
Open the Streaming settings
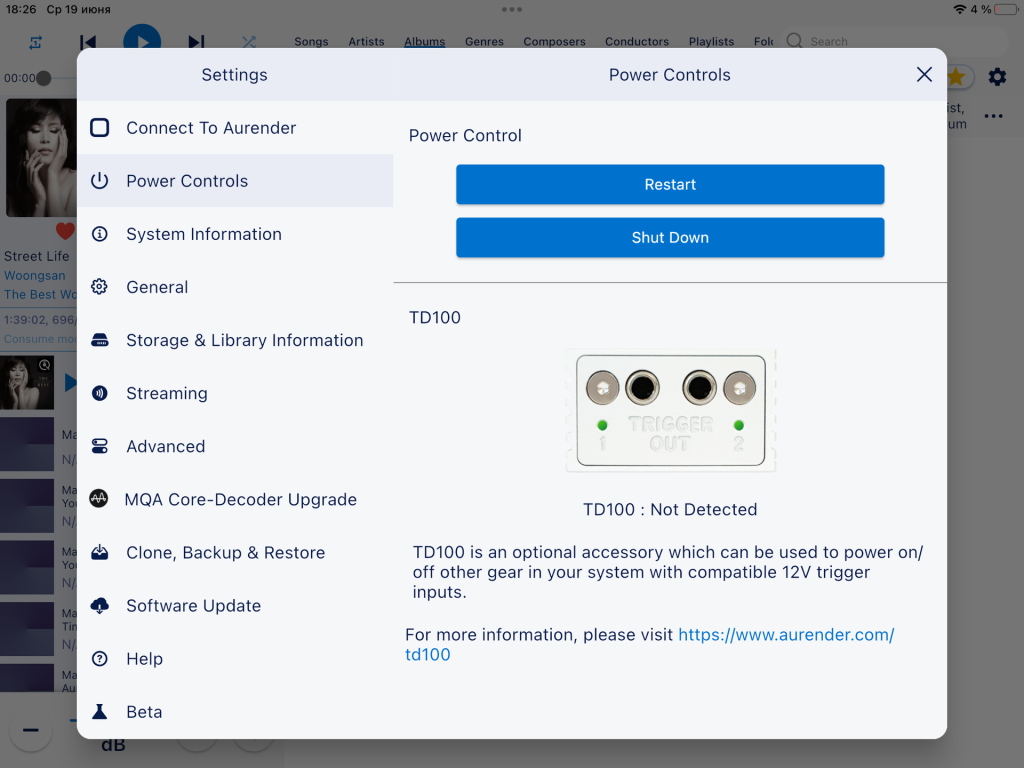click(235, 393)
